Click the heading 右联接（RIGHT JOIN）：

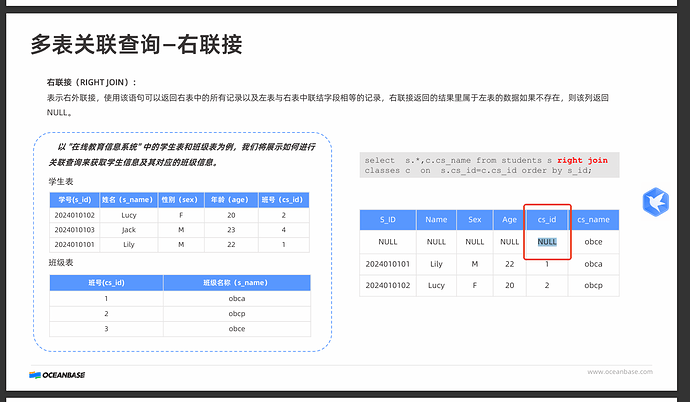92,82
